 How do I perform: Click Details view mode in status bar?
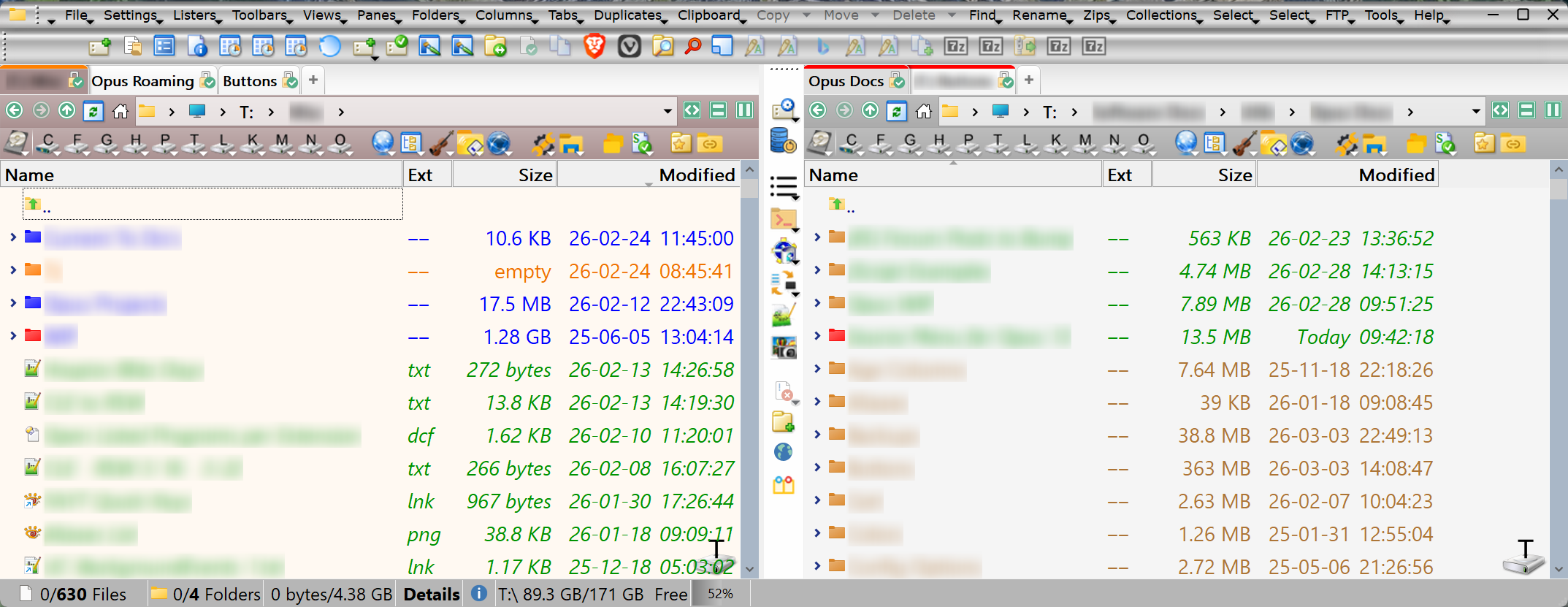[x=432, y=595]
